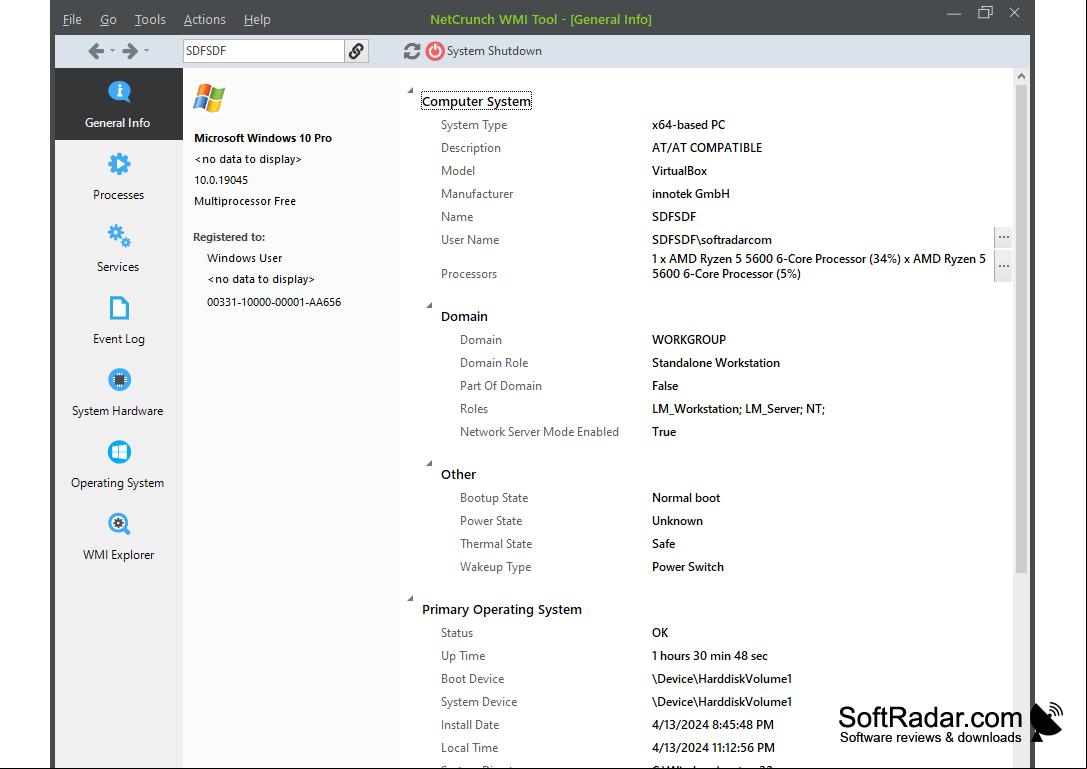The height and width of the screenshot is (769, 1087).
Task: Select the Up Time value
Action: [x=709, y=656]
